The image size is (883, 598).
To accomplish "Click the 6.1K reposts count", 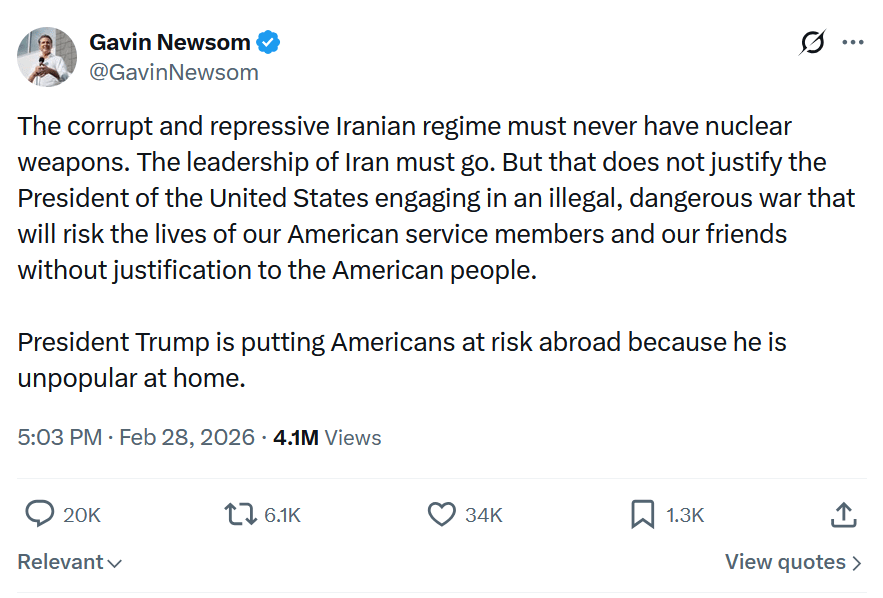I will 282,515.
